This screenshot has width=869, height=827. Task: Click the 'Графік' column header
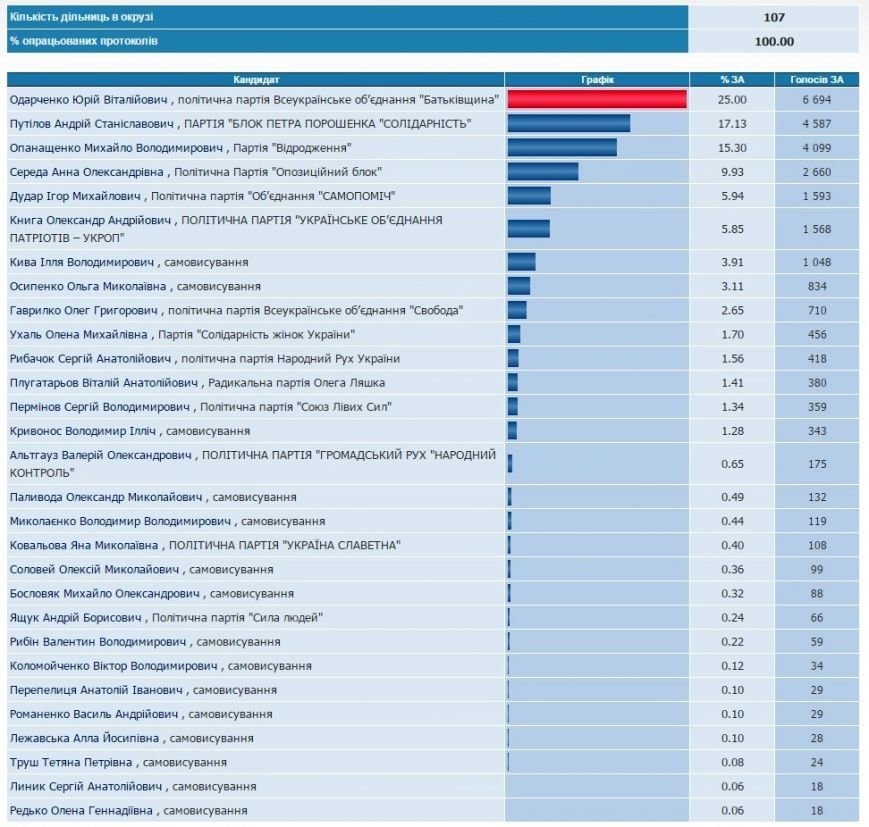click(597, 79)
